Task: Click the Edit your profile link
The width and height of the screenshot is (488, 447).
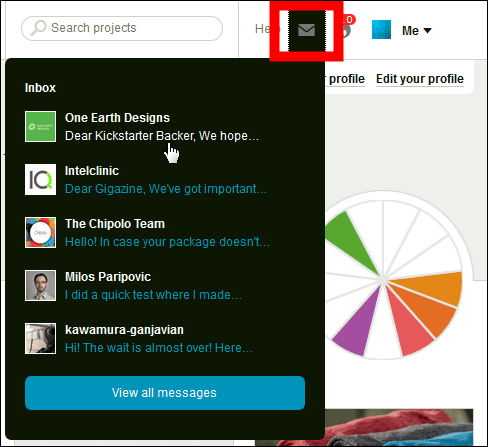Action: (x=420, y=79)
